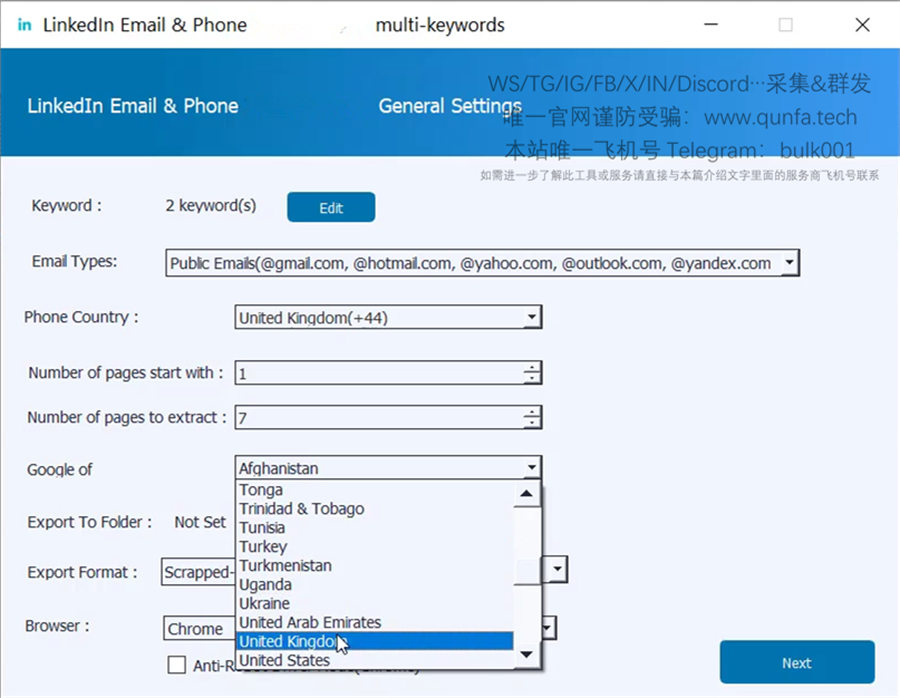Click the country list scroll down arrow
The width and height of the screenshot is (900, 698).
(526, 654)
